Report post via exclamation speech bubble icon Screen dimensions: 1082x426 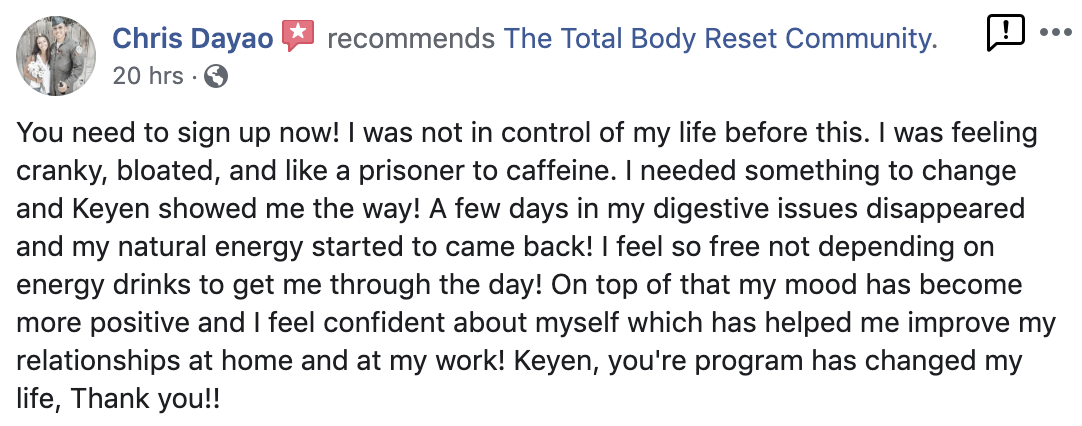point(1004,33)
